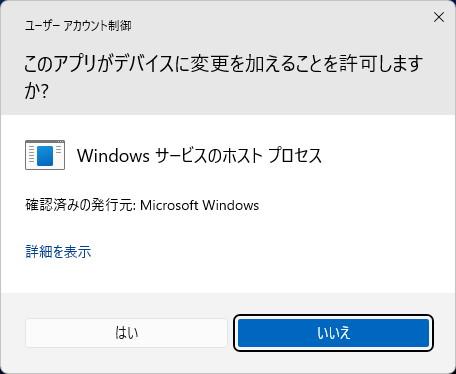Click the 確認済みの発行元 publisher label
Screen dimensions: 456x374
click(x=80, y=205)
